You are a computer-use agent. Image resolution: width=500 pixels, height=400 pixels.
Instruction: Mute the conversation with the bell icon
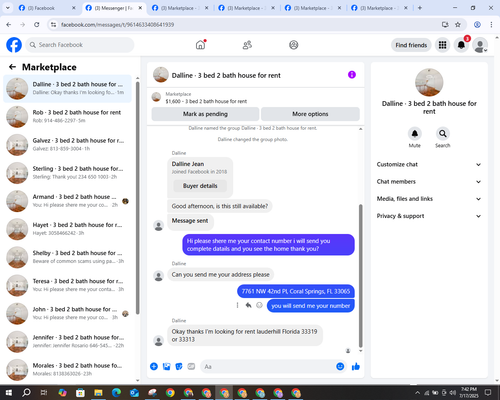pyautogui.click(x=415, y=134)
